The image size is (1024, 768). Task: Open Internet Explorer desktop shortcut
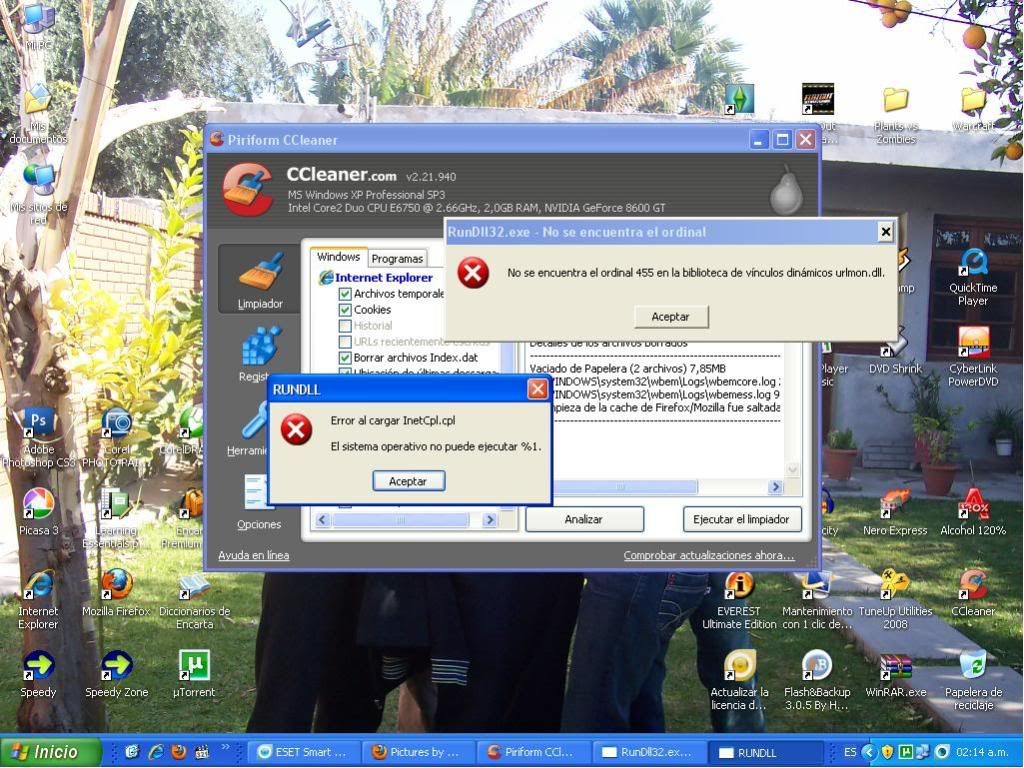[39, 598]
